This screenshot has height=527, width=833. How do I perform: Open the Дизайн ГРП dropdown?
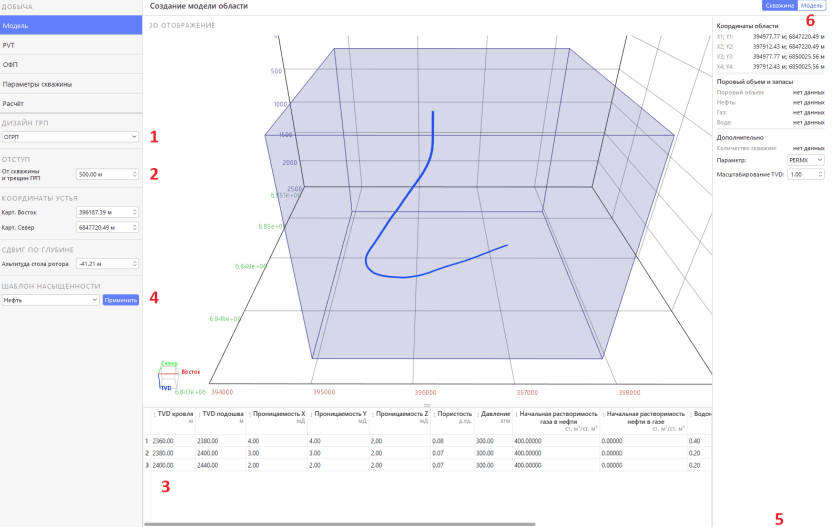(x=70, y=136)
